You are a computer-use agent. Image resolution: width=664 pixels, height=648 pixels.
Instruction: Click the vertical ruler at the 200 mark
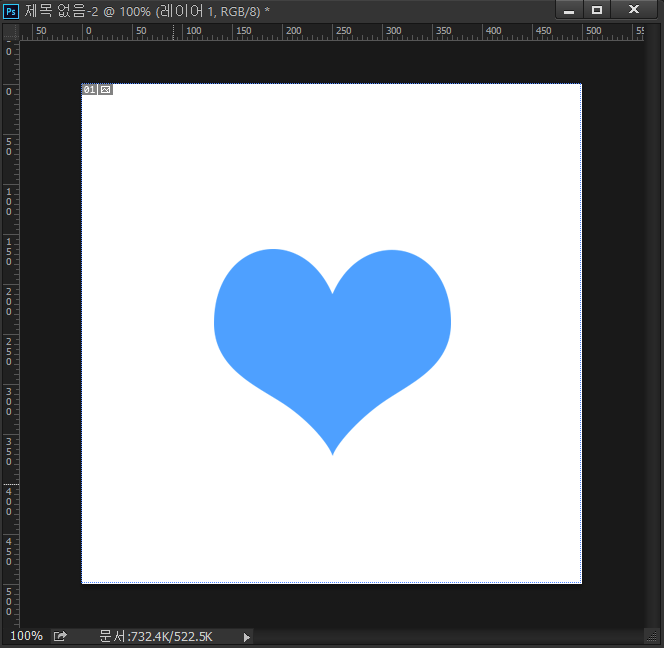[x=9, y=302]
